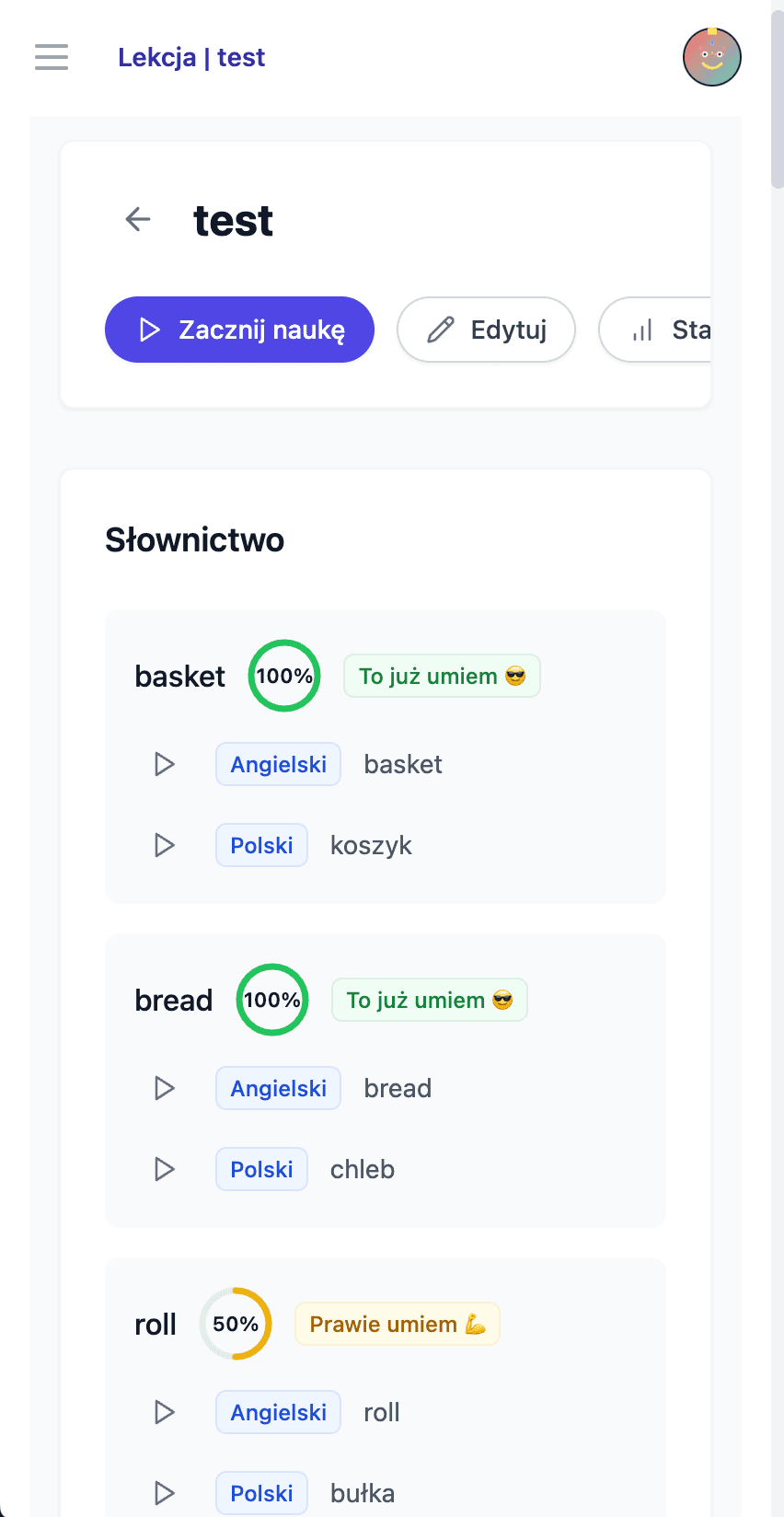
Task: Open the Lekcja | test header link
Action: 191,57
